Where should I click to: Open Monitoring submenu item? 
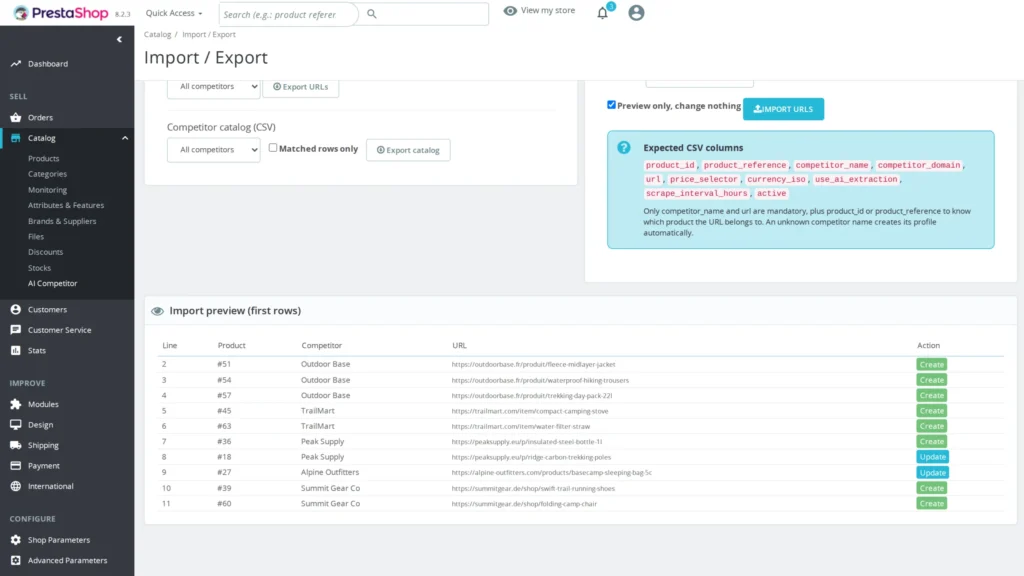[x=47, y=189]
